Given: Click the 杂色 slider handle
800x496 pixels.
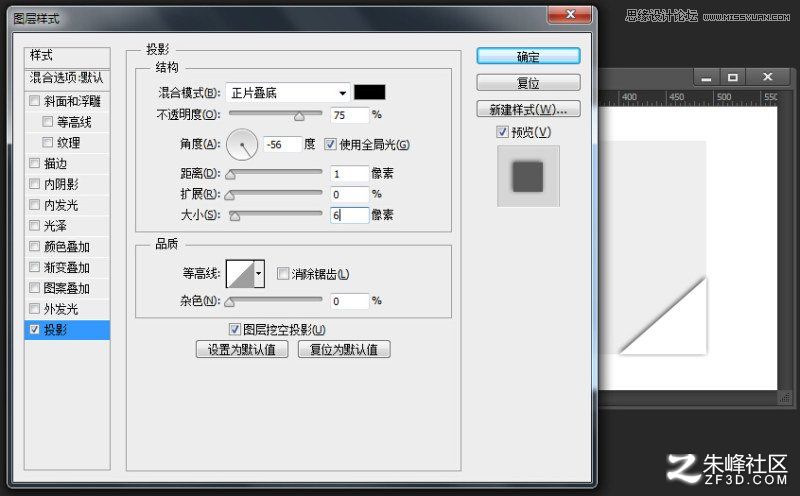Looking at the screenshot, I should [x=230, y=303].
